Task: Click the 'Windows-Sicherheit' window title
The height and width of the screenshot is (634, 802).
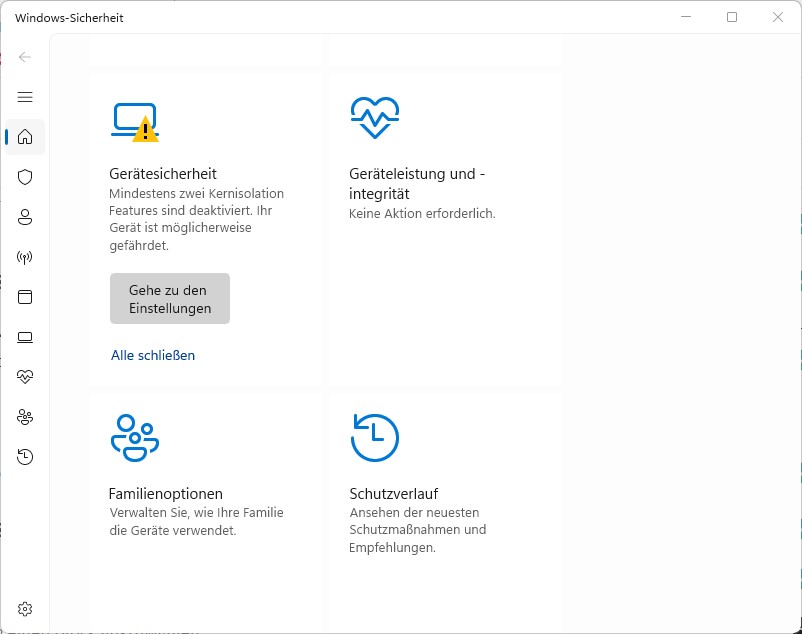Action: [69, 18]
